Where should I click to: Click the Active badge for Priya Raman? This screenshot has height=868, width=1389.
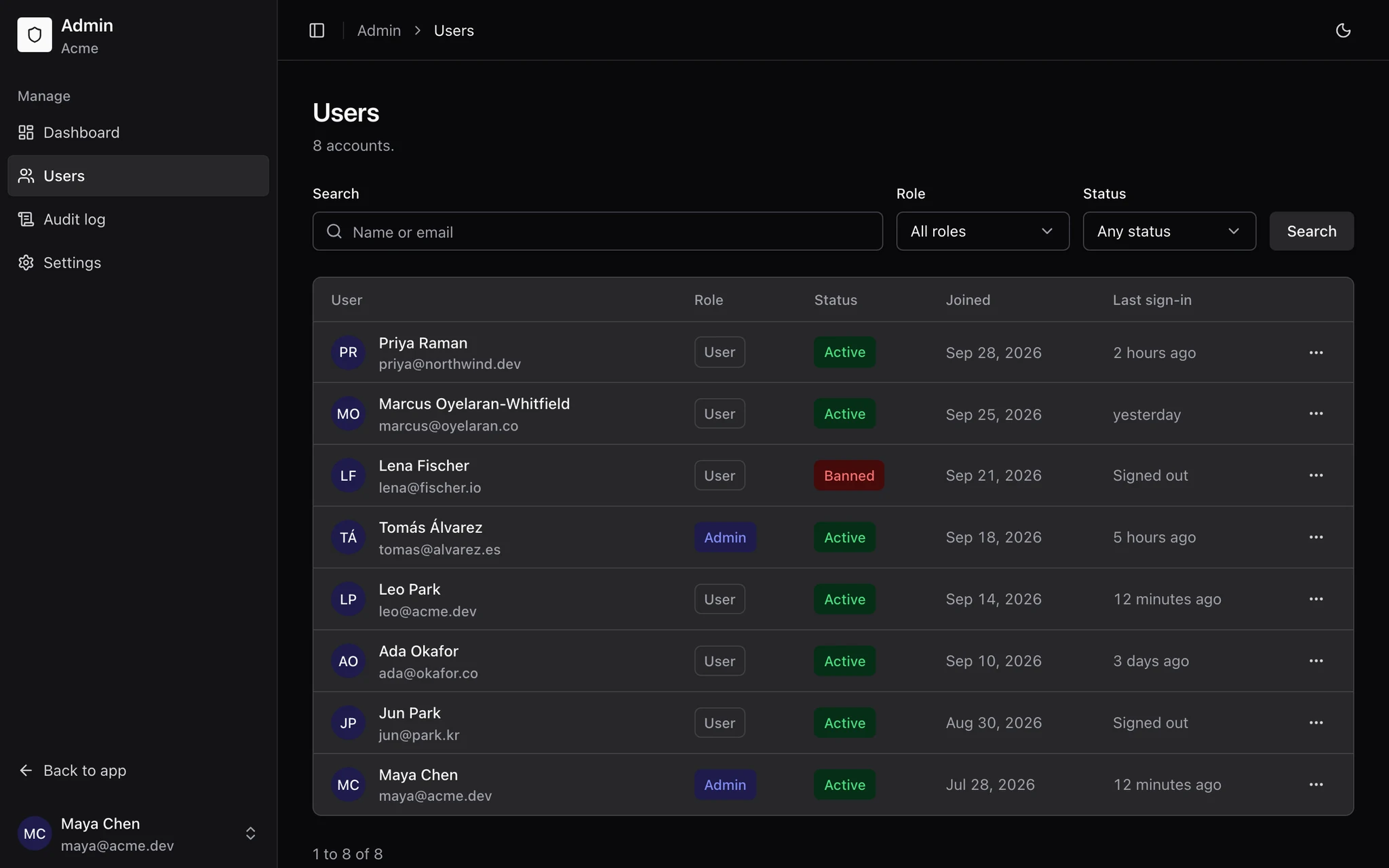point(844,352)
